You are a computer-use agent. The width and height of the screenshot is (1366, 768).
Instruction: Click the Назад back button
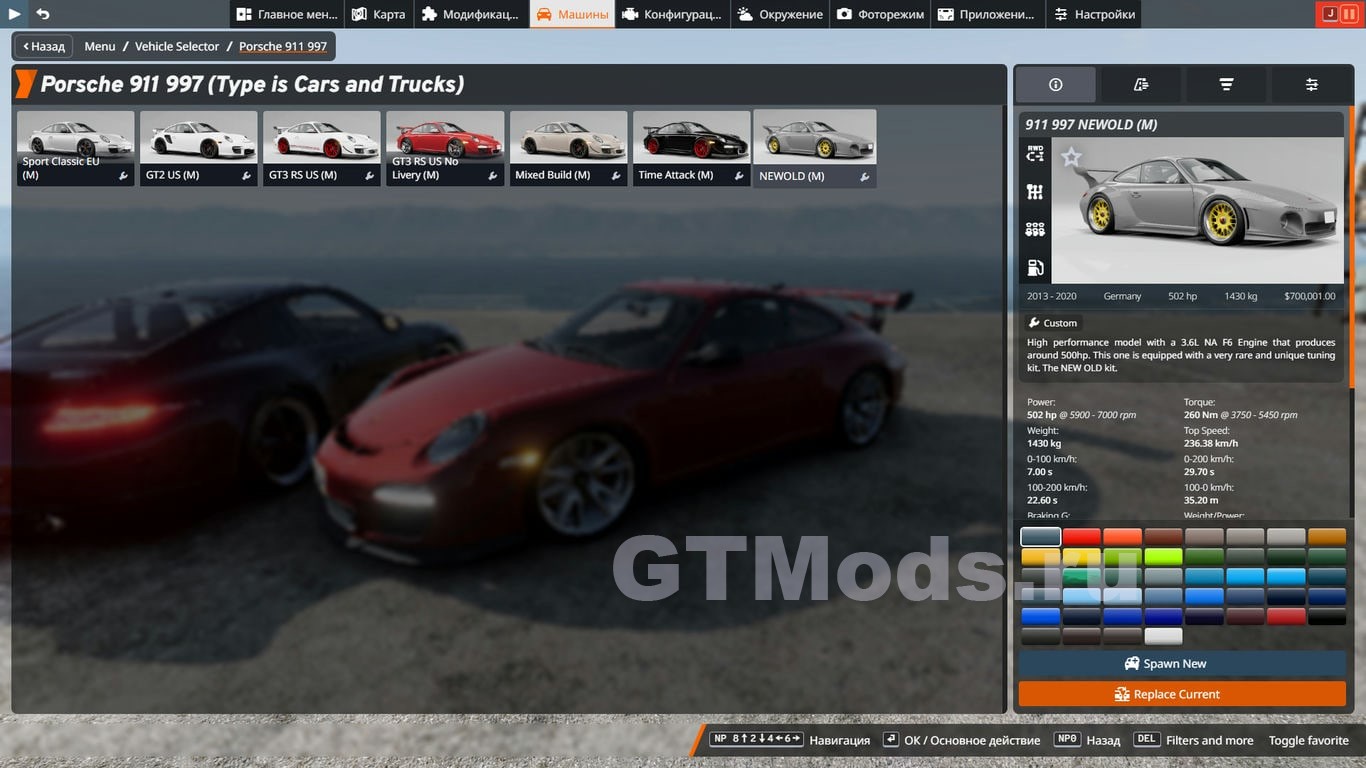(x=43, y=46)
